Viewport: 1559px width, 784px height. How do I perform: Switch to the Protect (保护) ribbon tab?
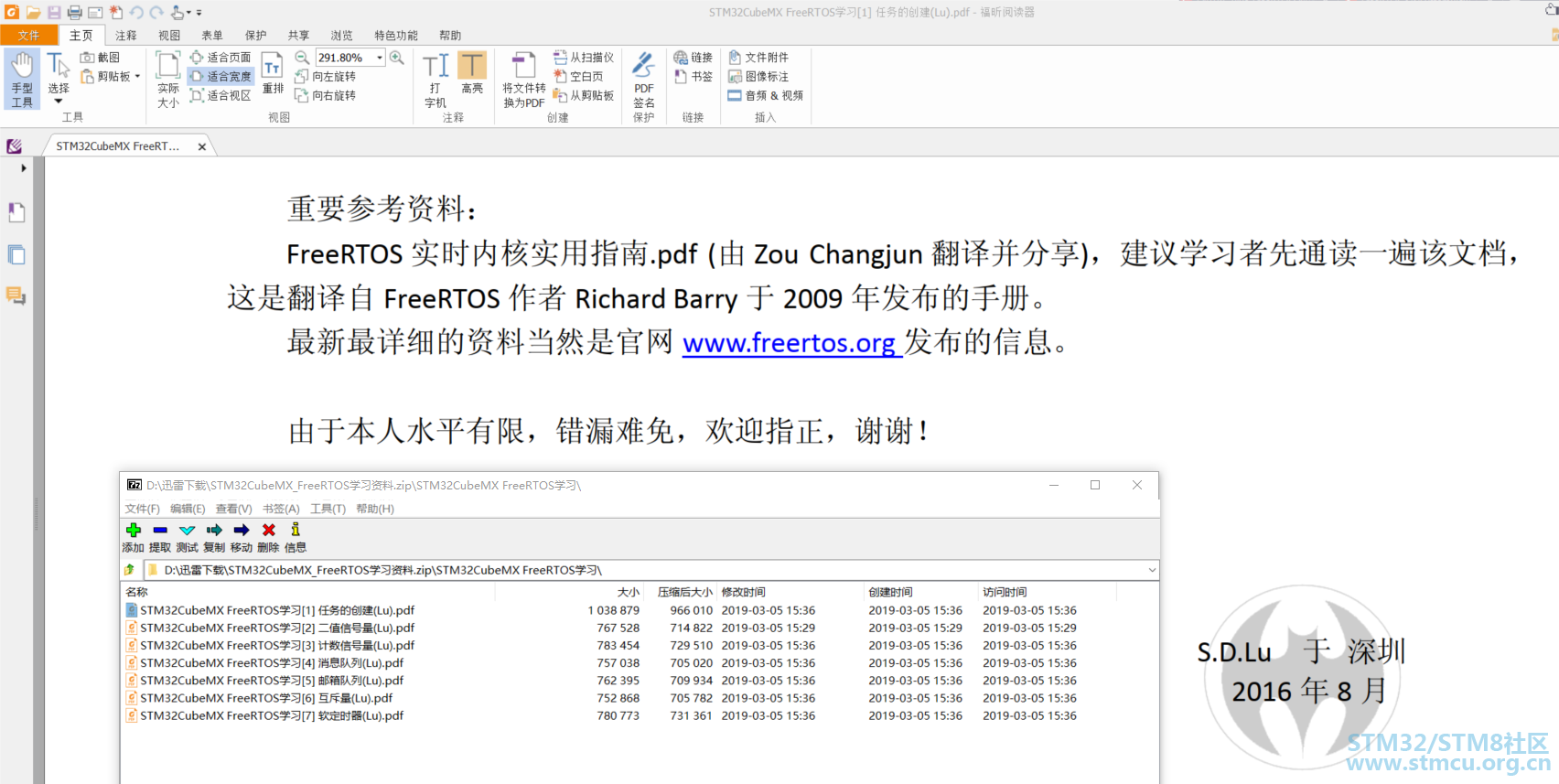tap(256, 36)
